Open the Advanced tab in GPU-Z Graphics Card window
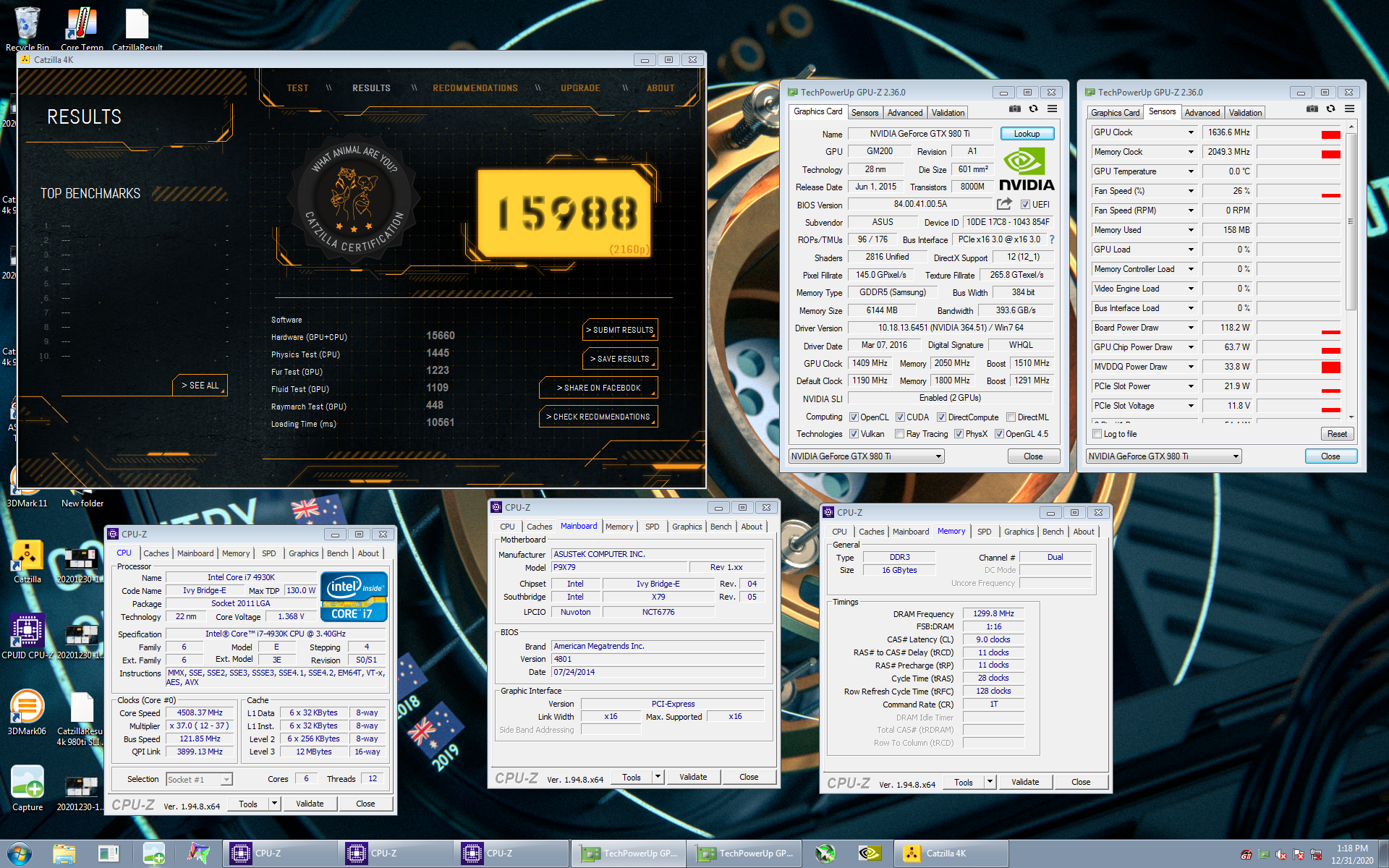Viewport: 1389px width, 868px height. pyautogui.click(x=905, y=113)
